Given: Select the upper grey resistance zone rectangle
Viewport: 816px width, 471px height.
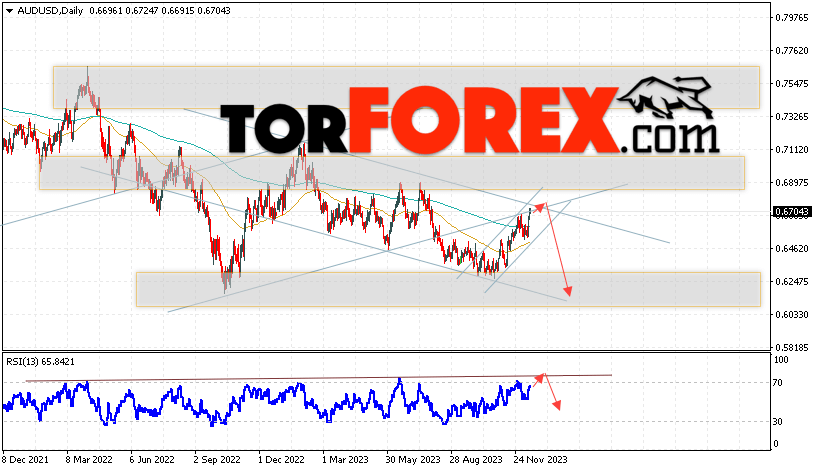Looking at the screenshot, I should 406,87.
